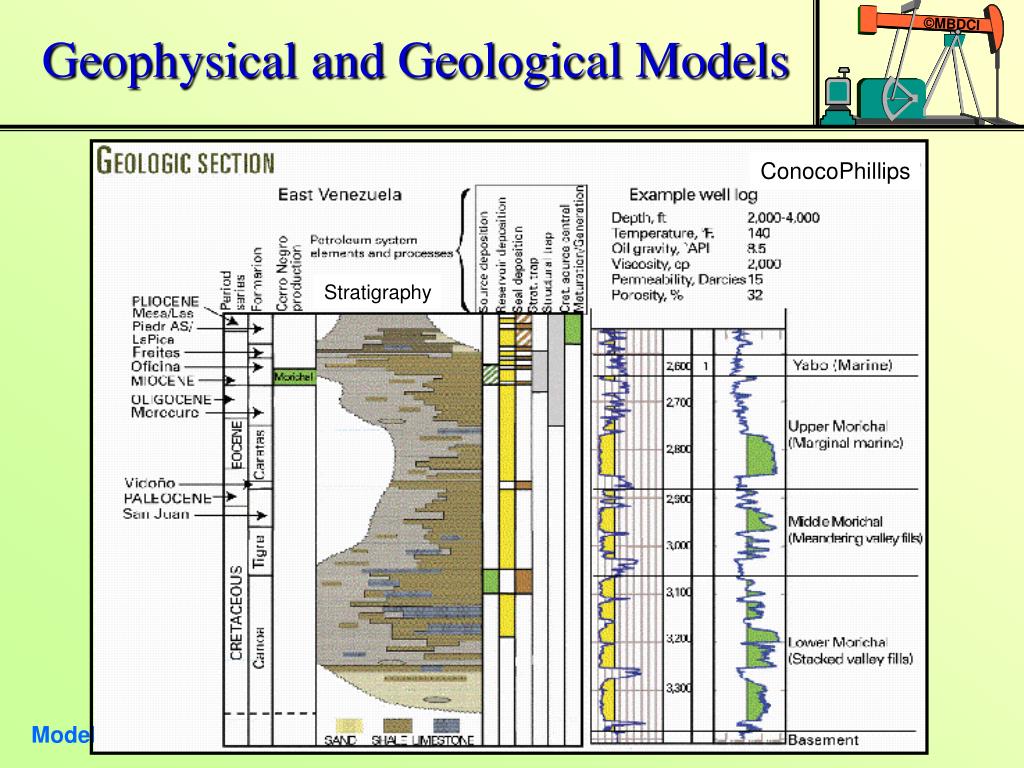Click the 3,300 depth marker
1024x768 pixels.
point(679,688)
